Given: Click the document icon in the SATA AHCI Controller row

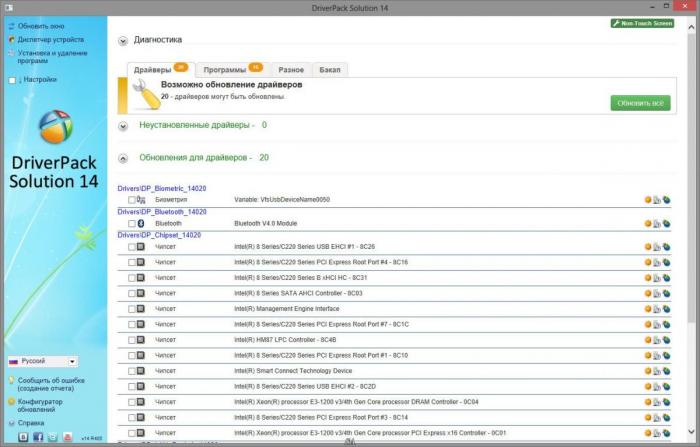Looking at the screenshot, I should click(657, 293).
